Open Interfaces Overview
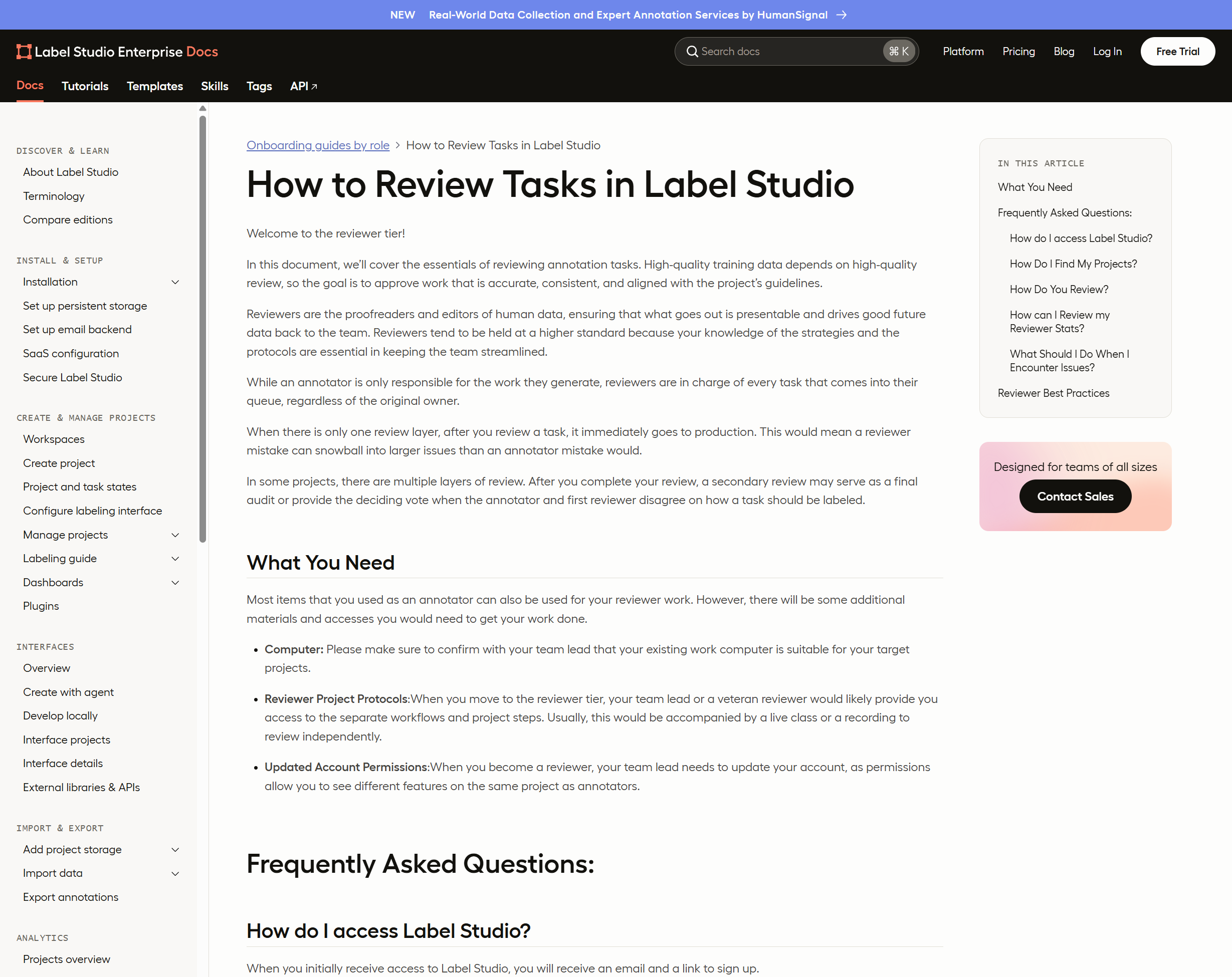The width and height of the screenshot is (1232, 977). pyautogui.click(x=47, y=668)
